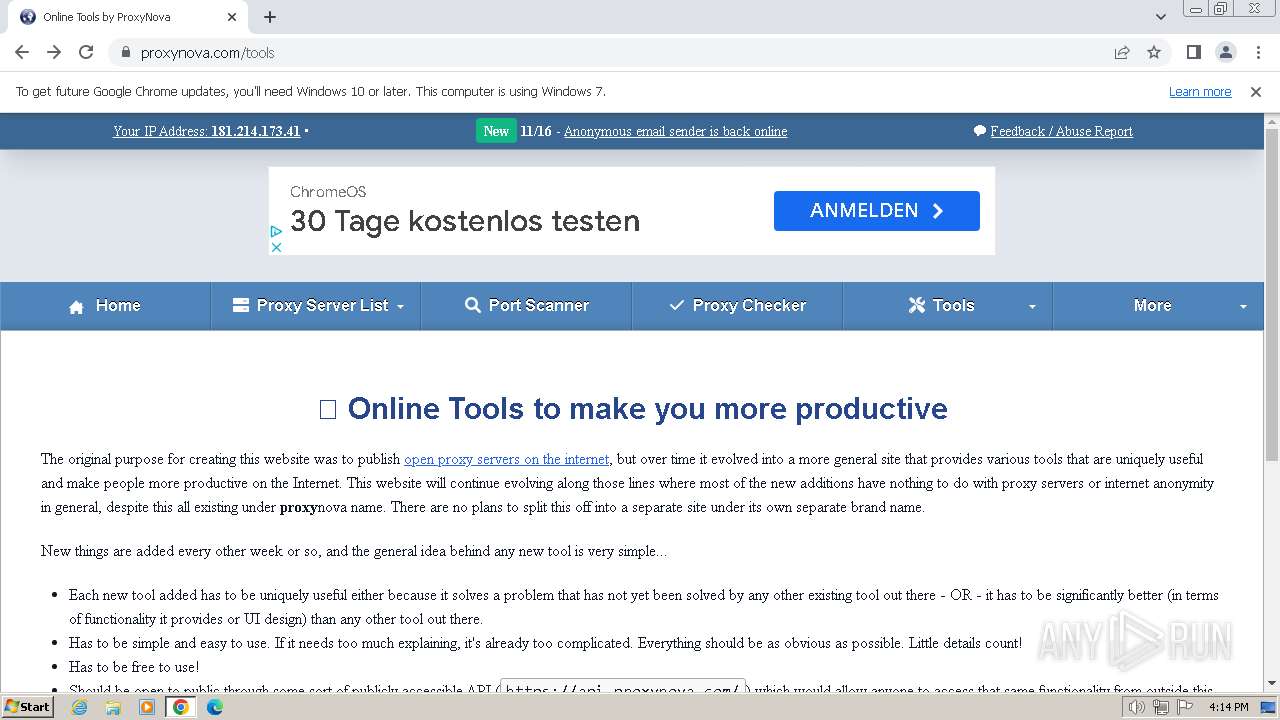This screenshot has width=1280, height=720.
Task: Click the 4:14 PM taskbar clock
Action: [1228, 707]
